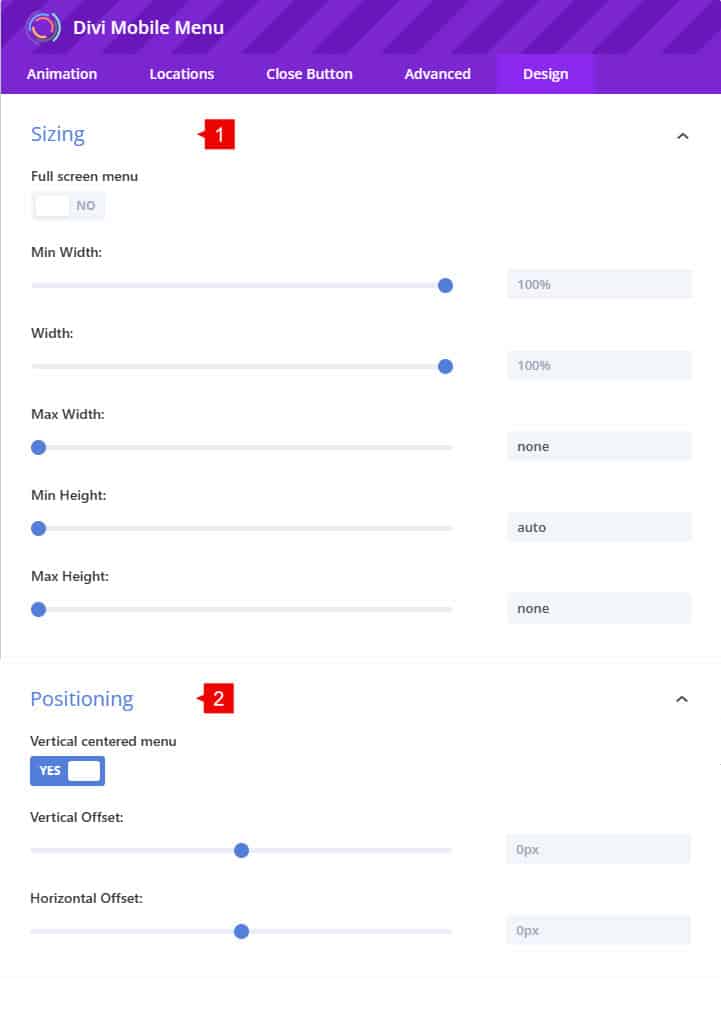Click the Min Width slider handle

pos(446,285)
